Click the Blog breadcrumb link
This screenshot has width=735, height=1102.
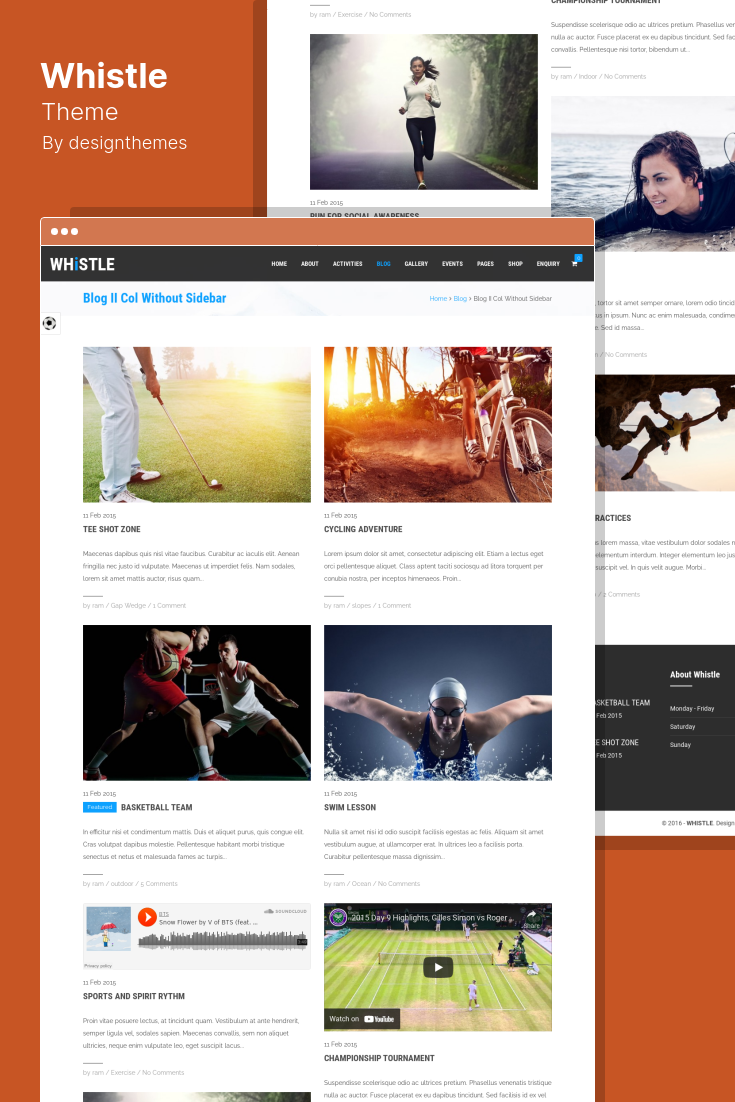pyautogui.click(x=460, y=299)
